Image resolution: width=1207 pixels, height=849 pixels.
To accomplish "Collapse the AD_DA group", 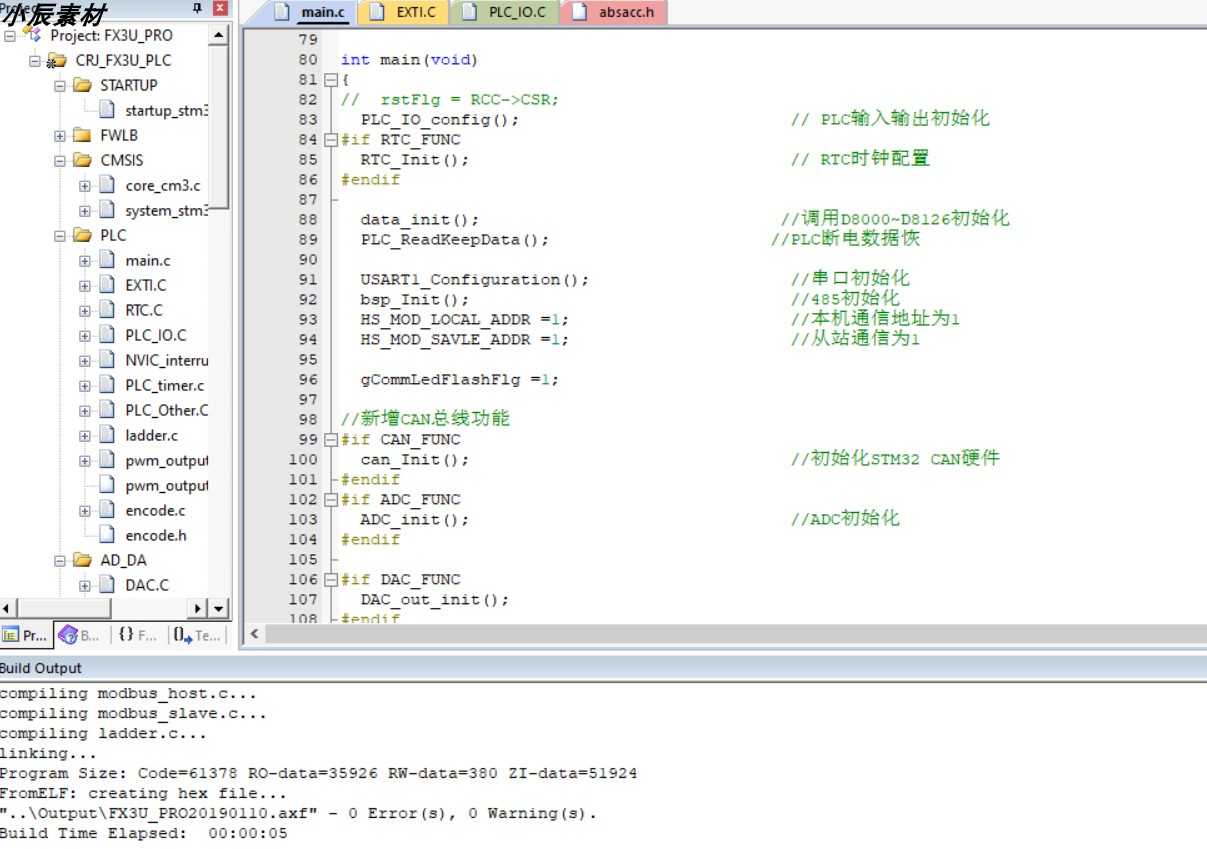I will click(x=60, y=560).
